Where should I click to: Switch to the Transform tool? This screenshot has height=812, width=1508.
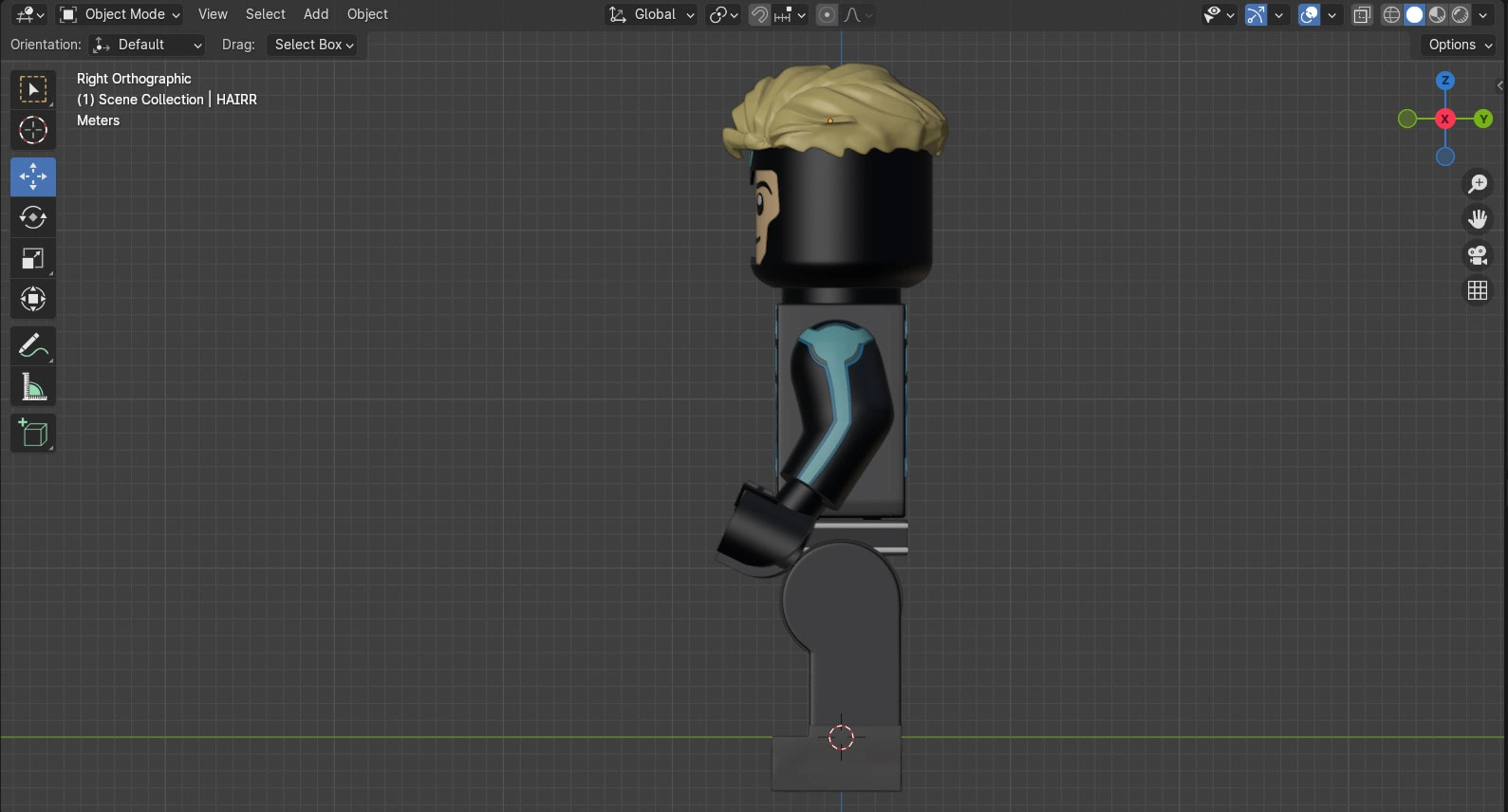click(x=33, y=300)
